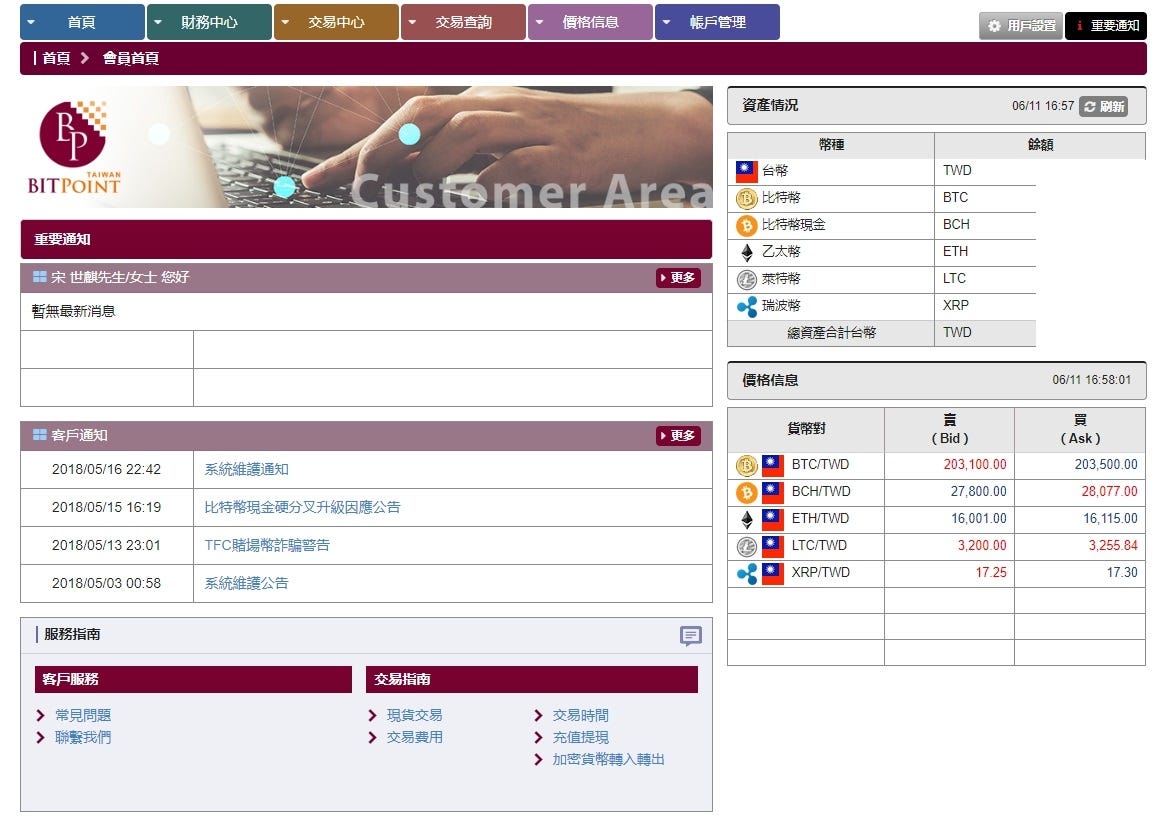
Task: Click the BCH/TWD Ask price 28,077.00
Action: tap(1109, 491)
